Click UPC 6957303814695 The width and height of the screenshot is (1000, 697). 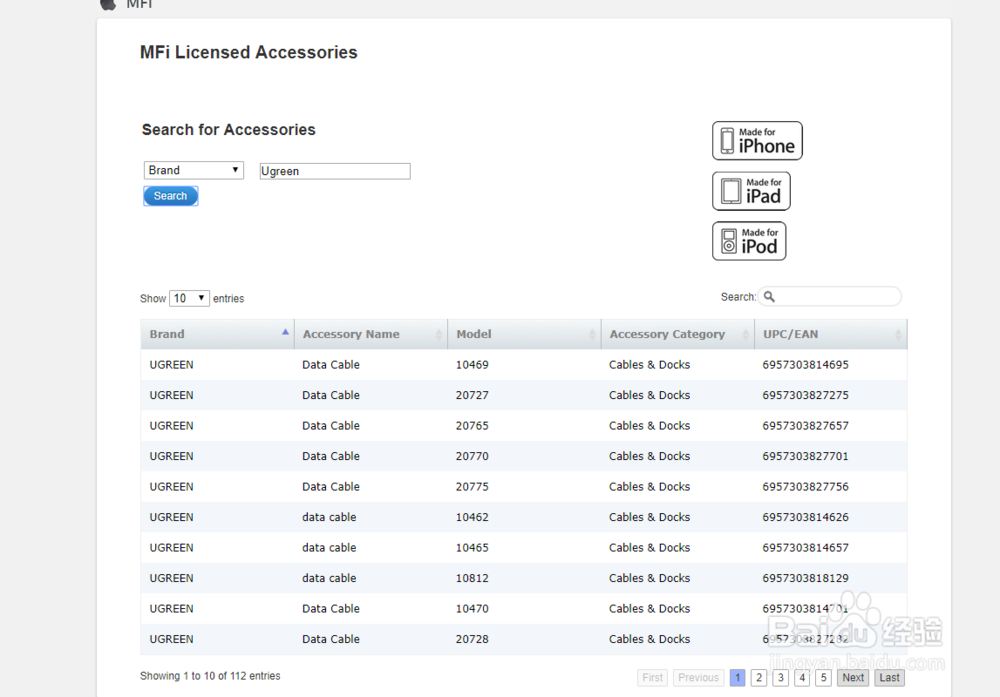coord(805,365)
